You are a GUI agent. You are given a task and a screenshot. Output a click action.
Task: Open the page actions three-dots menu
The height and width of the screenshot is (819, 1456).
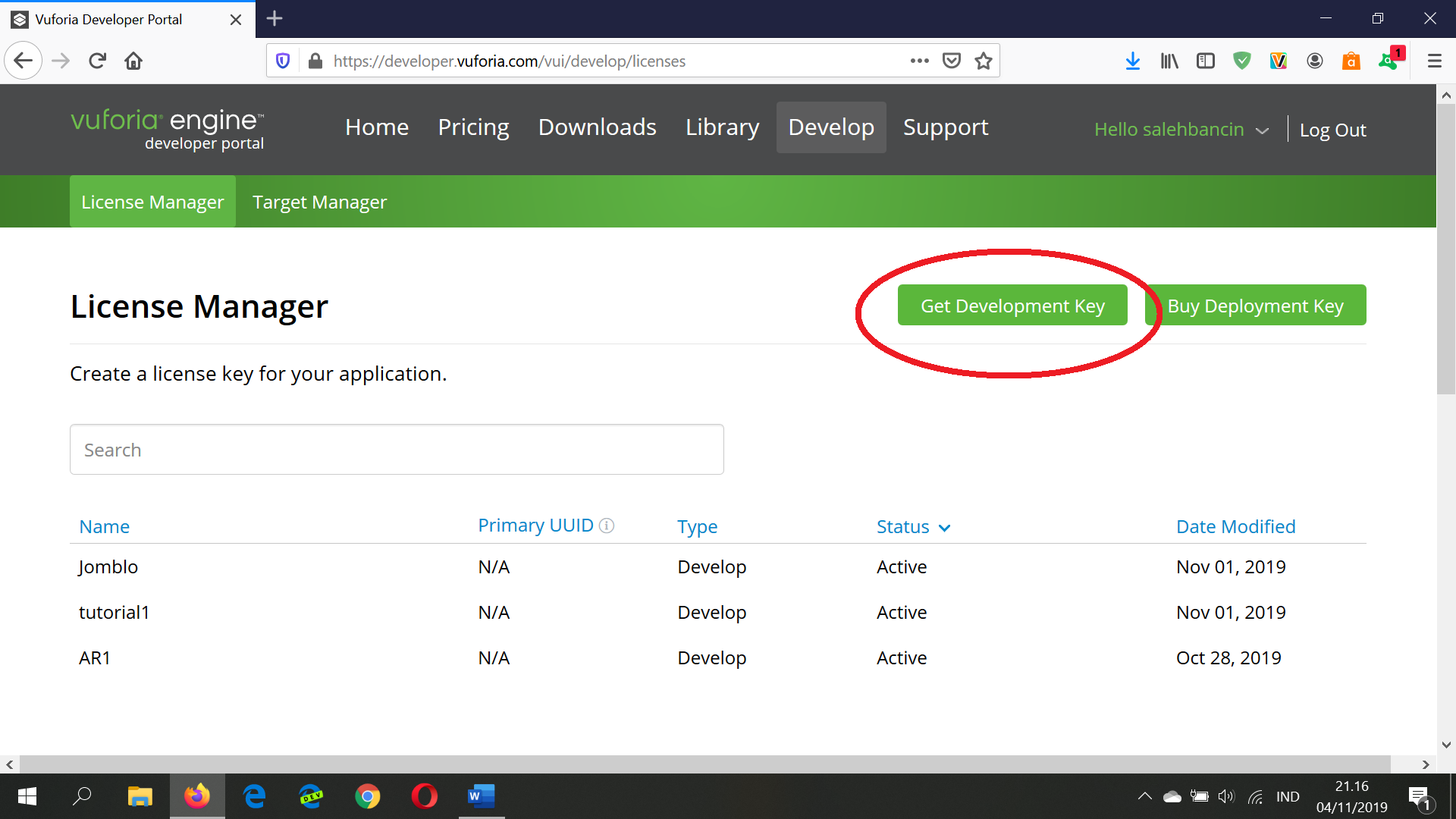(919, 61)
